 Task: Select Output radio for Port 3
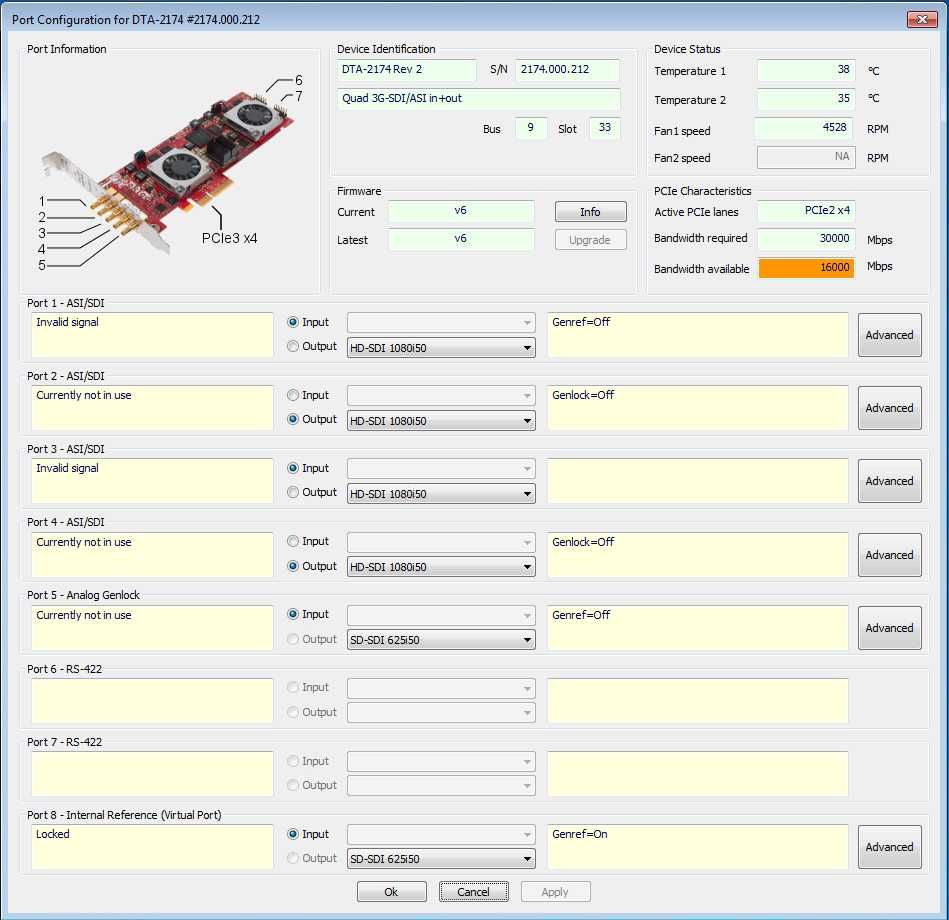293,492
